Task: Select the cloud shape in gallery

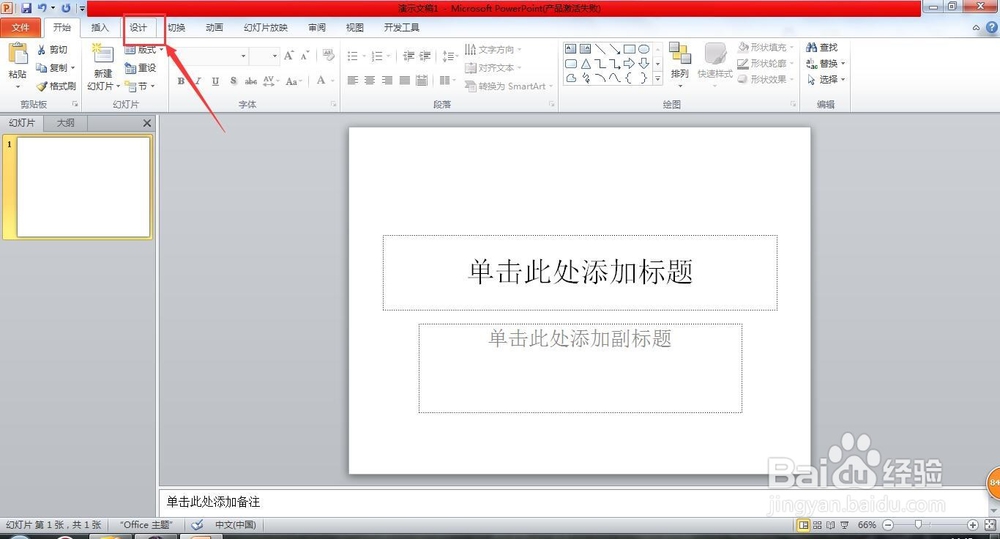Action: pyautogui.click(x=571, y=78)
